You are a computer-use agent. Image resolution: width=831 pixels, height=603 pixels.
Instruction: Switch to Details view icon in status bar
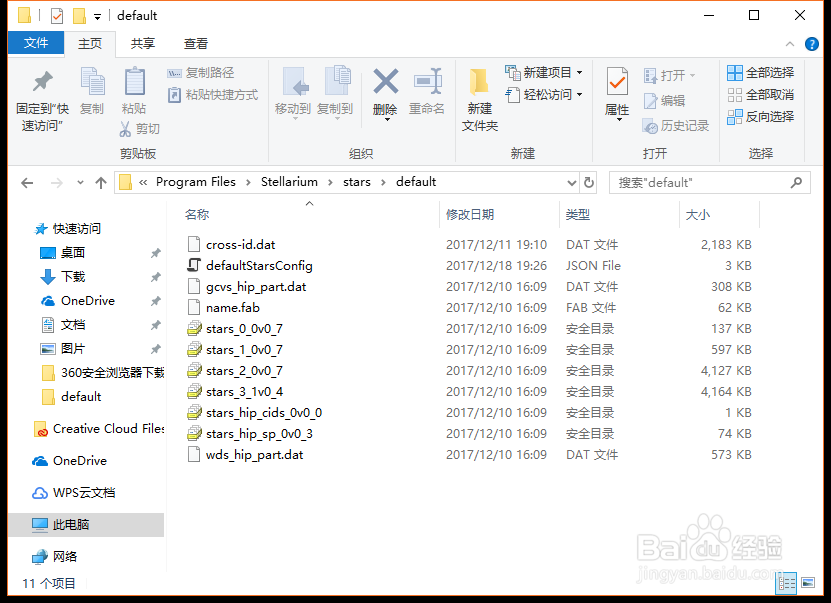(x=786, y=583)
